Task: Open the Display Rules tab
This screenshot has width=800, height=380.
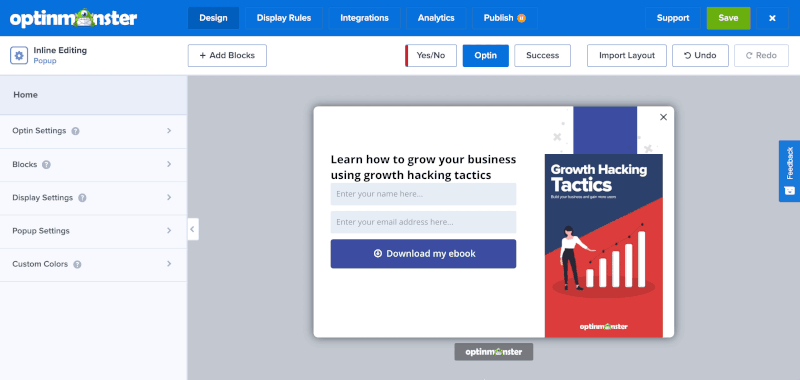Action: tap(284, 18)
